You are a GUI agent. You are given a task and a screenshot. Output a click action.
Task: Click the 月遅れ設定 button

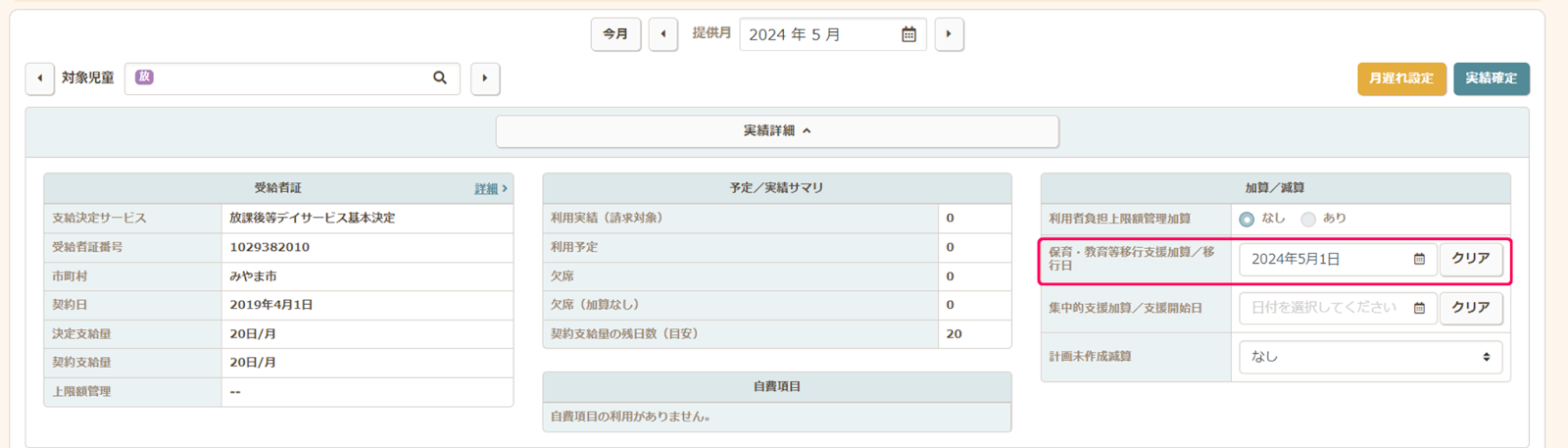coord(1400,78)
